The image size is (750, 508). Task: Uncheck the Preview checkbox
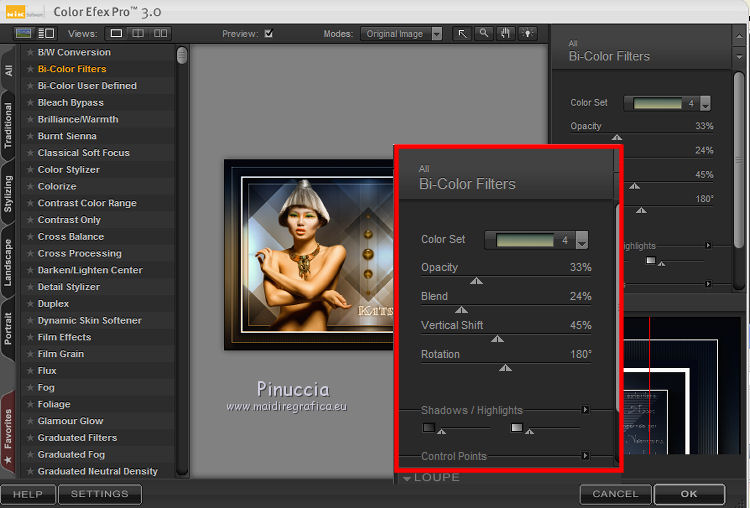click(269, 33)
